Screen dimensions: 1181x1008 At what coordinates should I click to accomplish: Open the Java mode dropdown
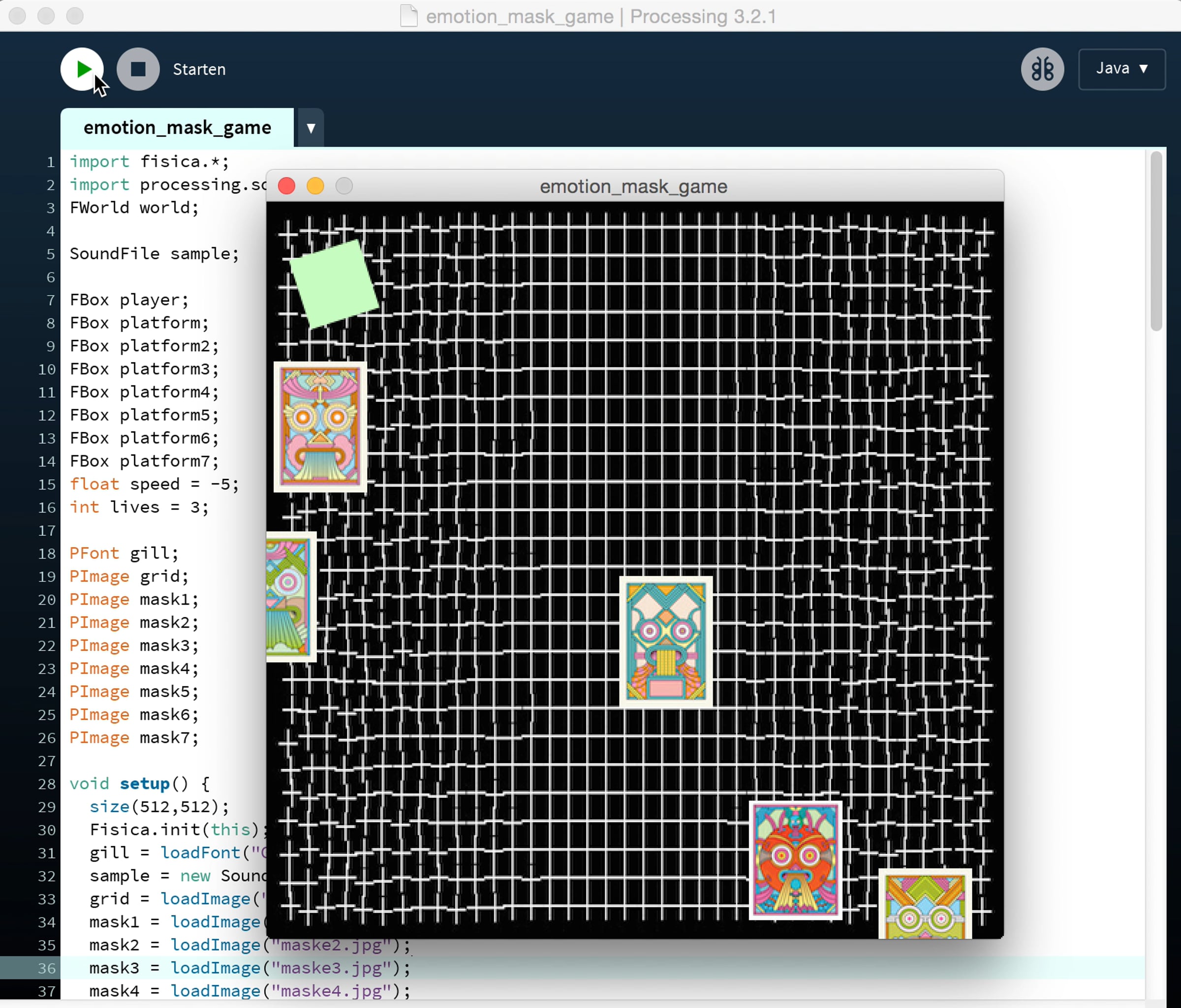tap(1121, 69)
